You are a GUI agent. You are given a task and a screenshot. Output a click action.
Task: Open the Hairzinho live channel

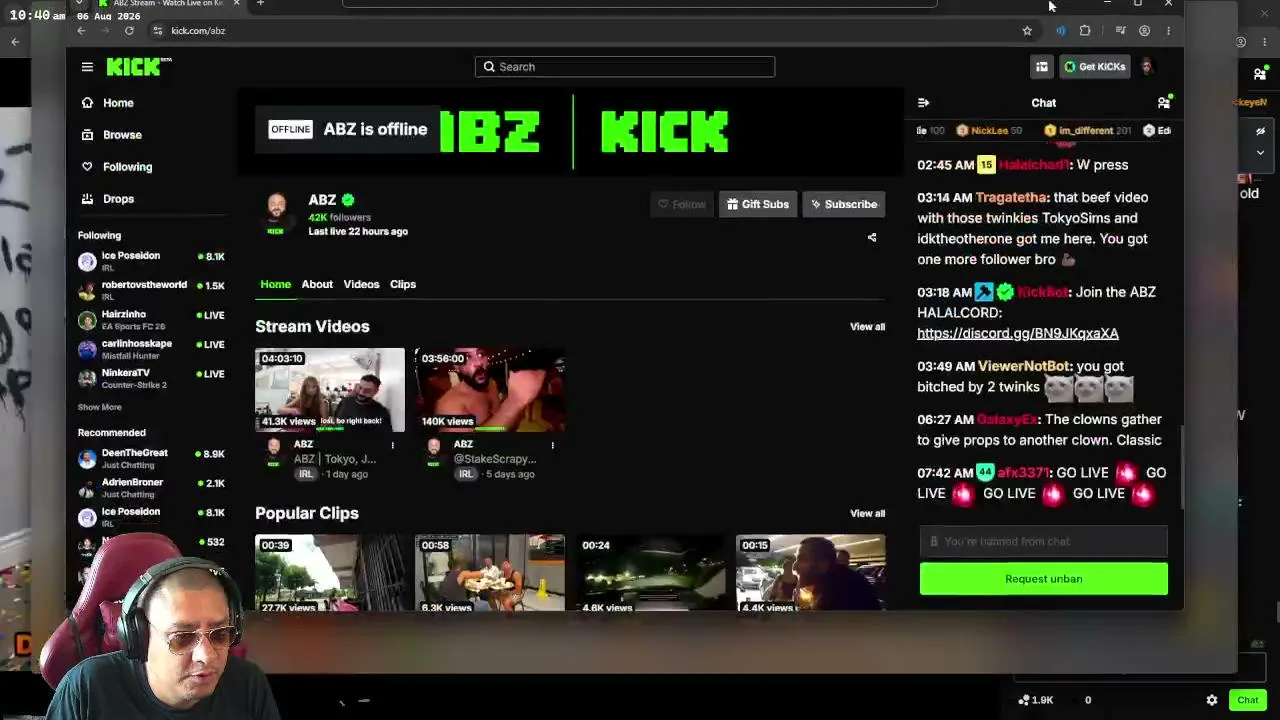(x=152, y=320)
